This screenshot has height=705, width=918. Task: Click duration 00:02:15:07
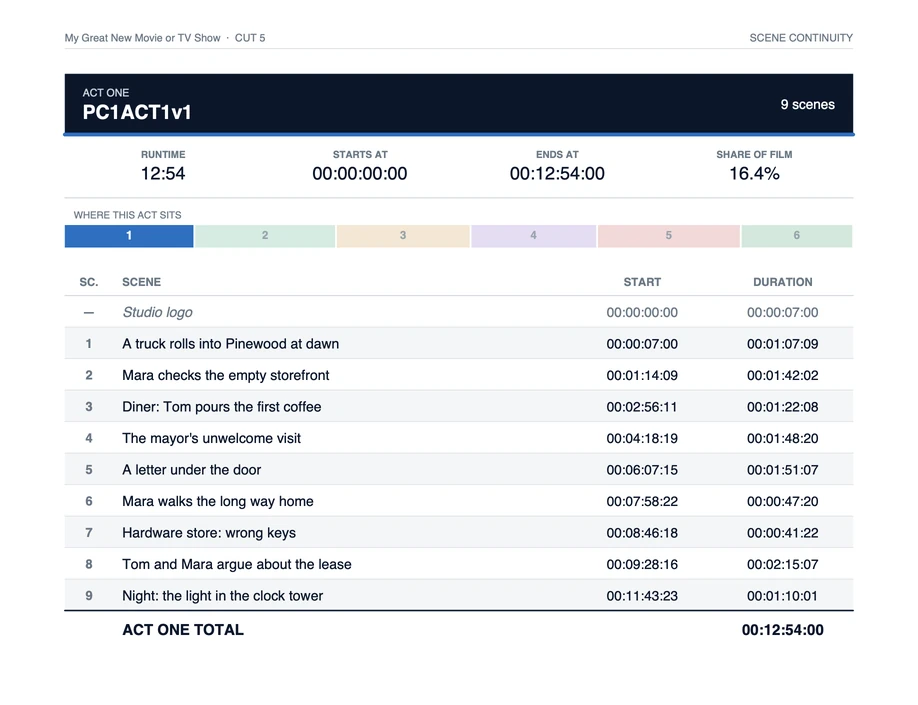click(x=783, y=564)
